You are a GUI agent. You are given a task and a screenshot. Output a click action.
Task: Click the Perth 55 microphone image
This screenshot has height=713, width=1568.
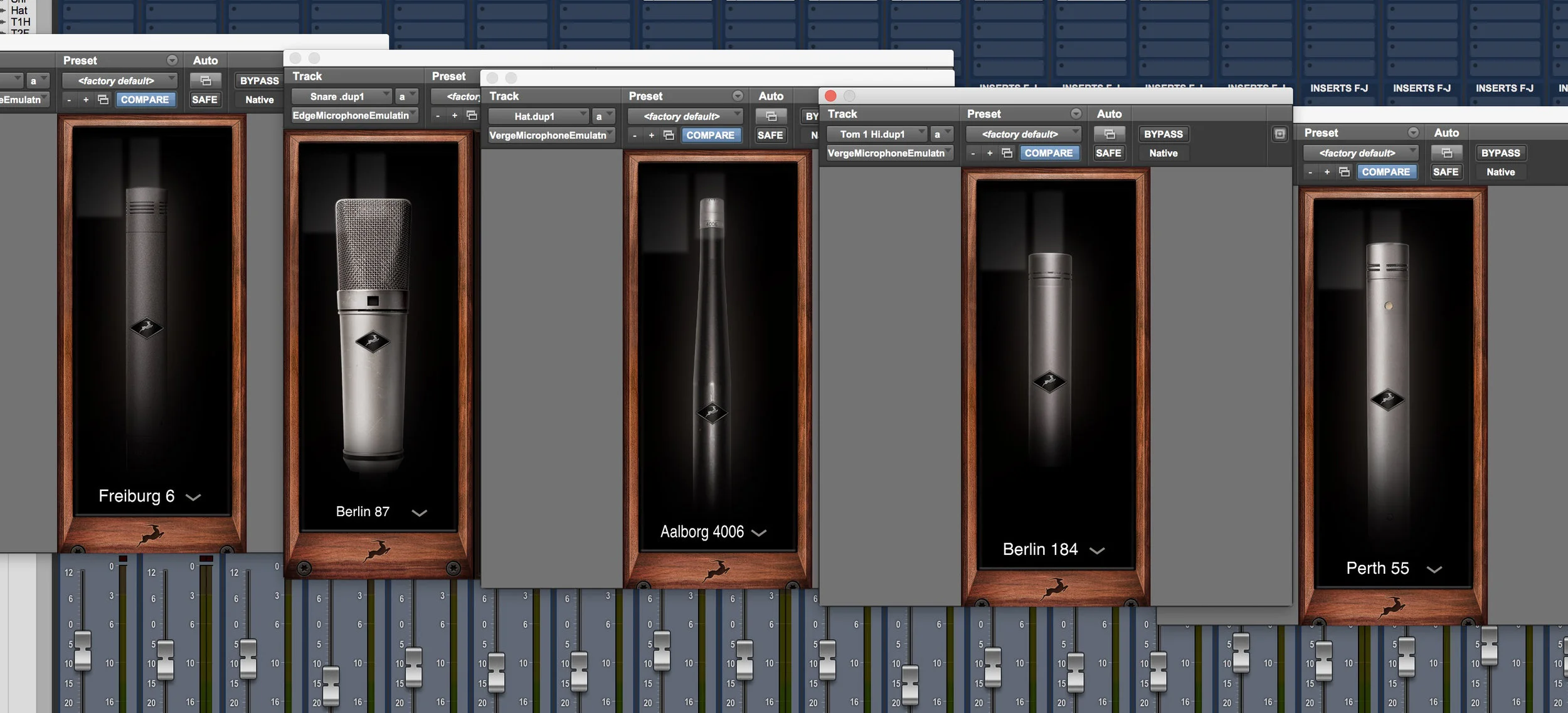pos(1387,389)
